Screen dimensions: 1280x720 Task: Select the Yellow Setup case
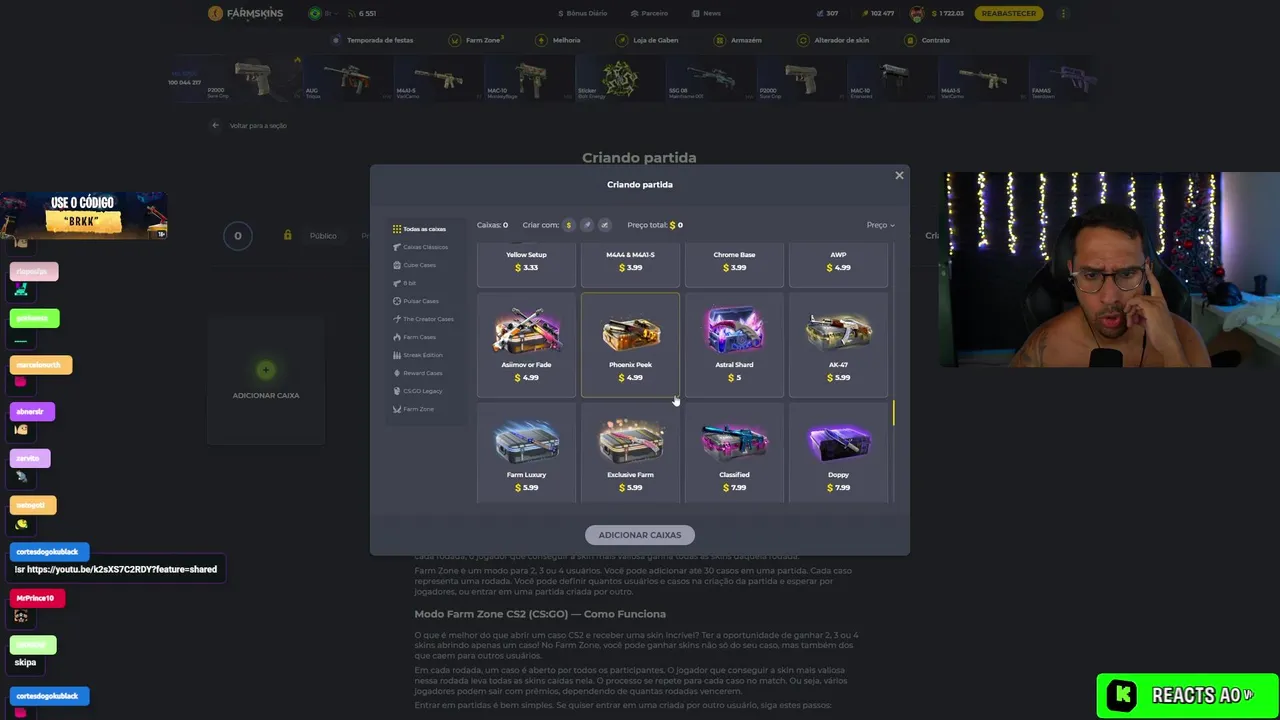526,265
